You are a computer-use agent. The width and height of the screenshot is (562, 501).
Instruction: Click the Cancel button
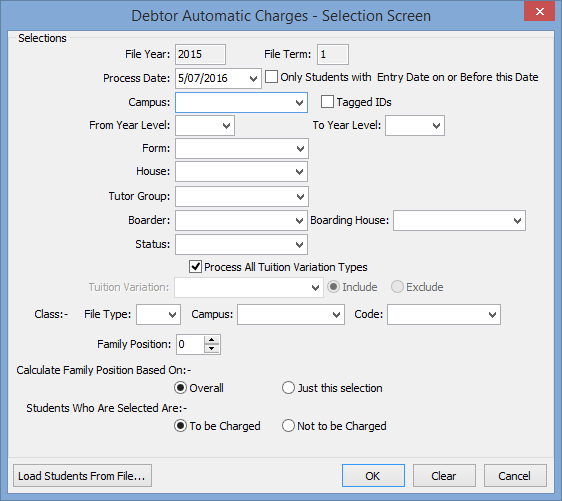tap(515, 476)
